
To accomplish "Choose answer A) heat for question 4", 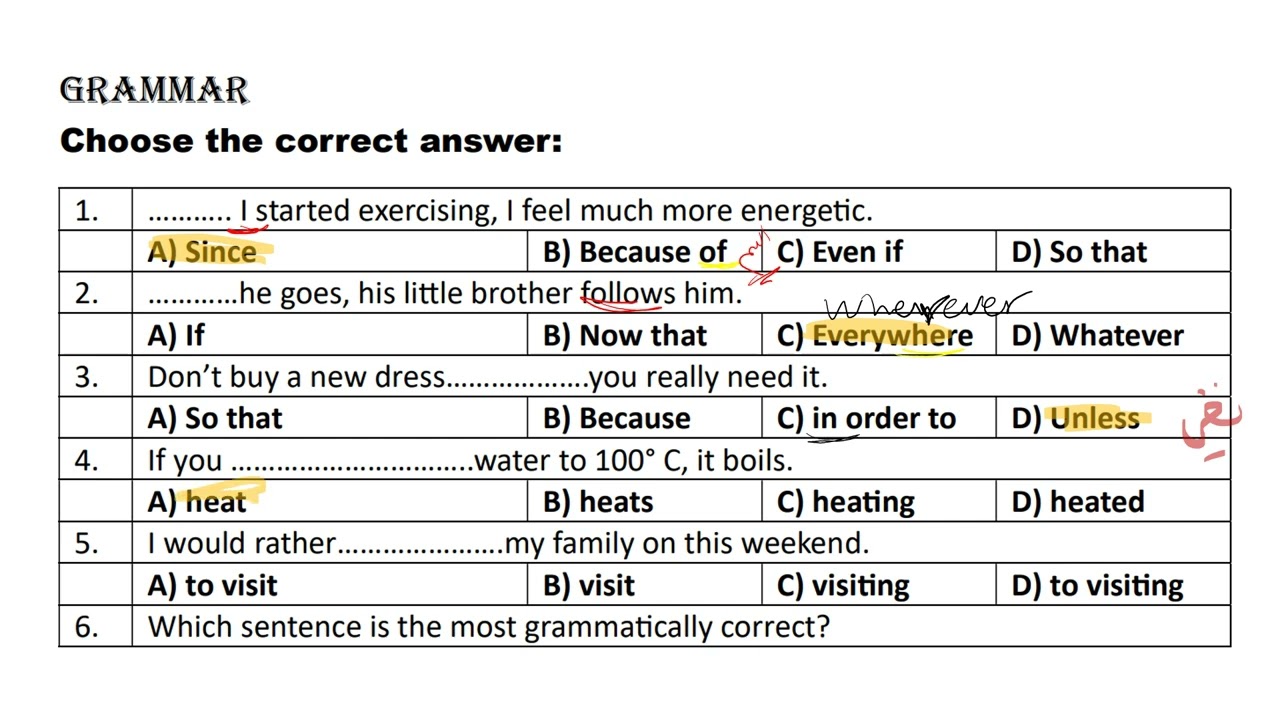I will point(197,501).
